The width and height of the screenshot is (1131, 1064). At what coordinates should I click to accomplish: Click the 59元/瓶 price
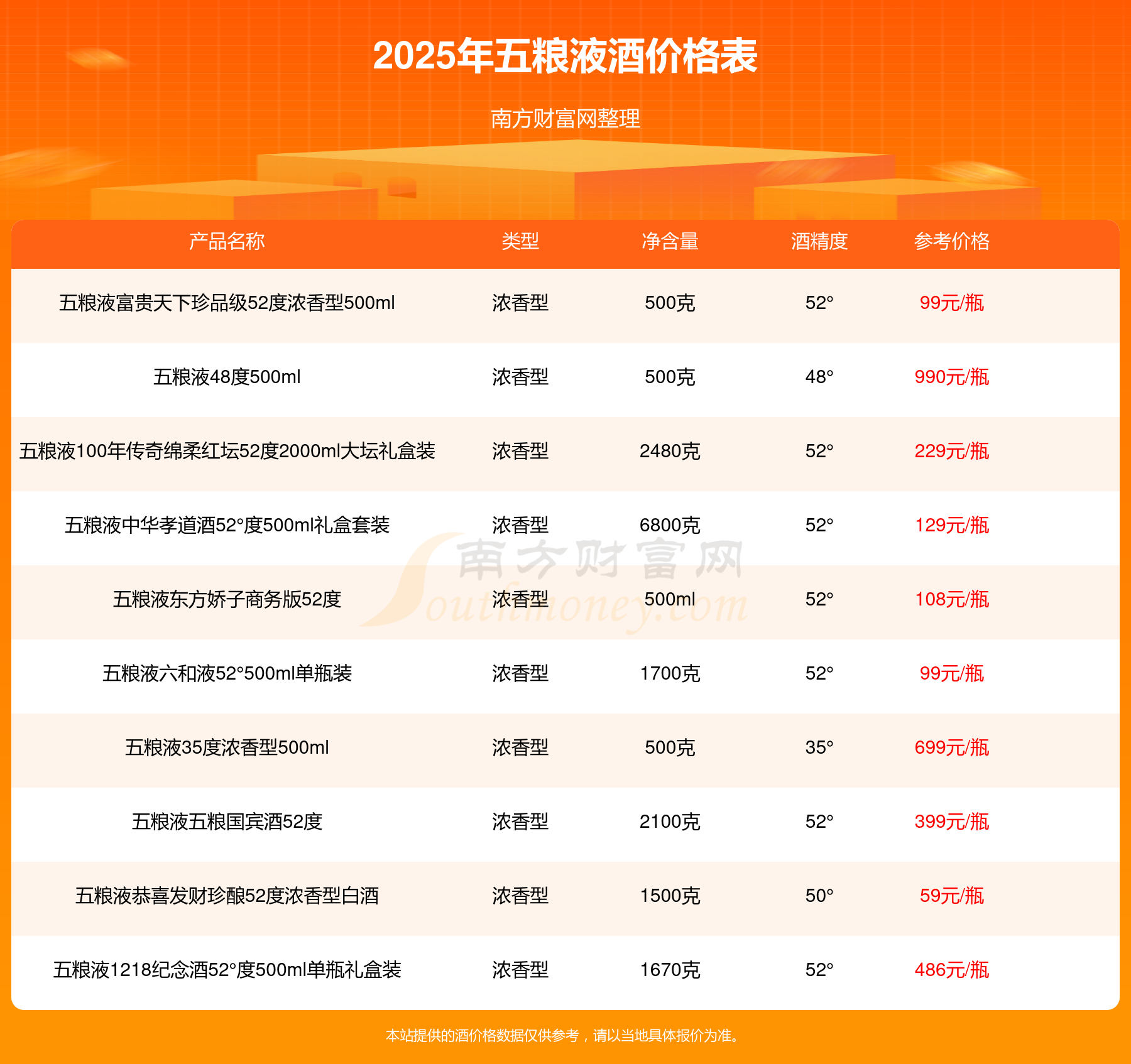click(952, 896)
